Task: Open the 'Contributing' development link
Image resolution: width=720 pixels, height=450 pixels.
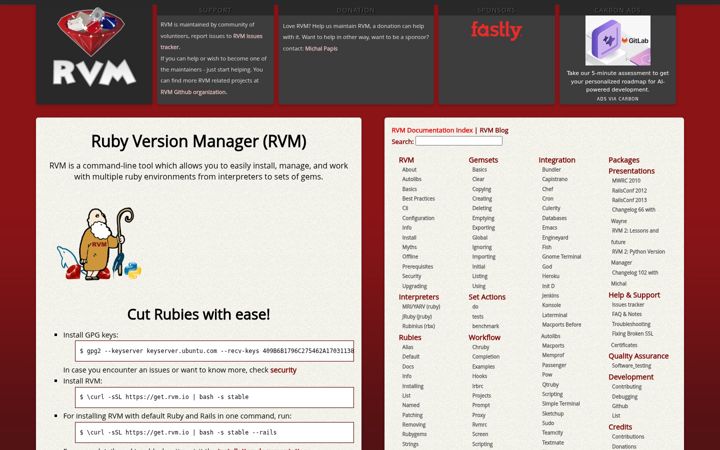Action: [626, 387]
